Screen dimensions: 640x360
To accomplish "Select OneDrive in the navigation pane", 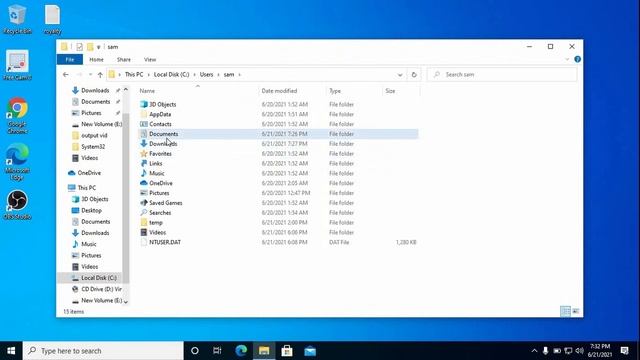I will point(89,173).
